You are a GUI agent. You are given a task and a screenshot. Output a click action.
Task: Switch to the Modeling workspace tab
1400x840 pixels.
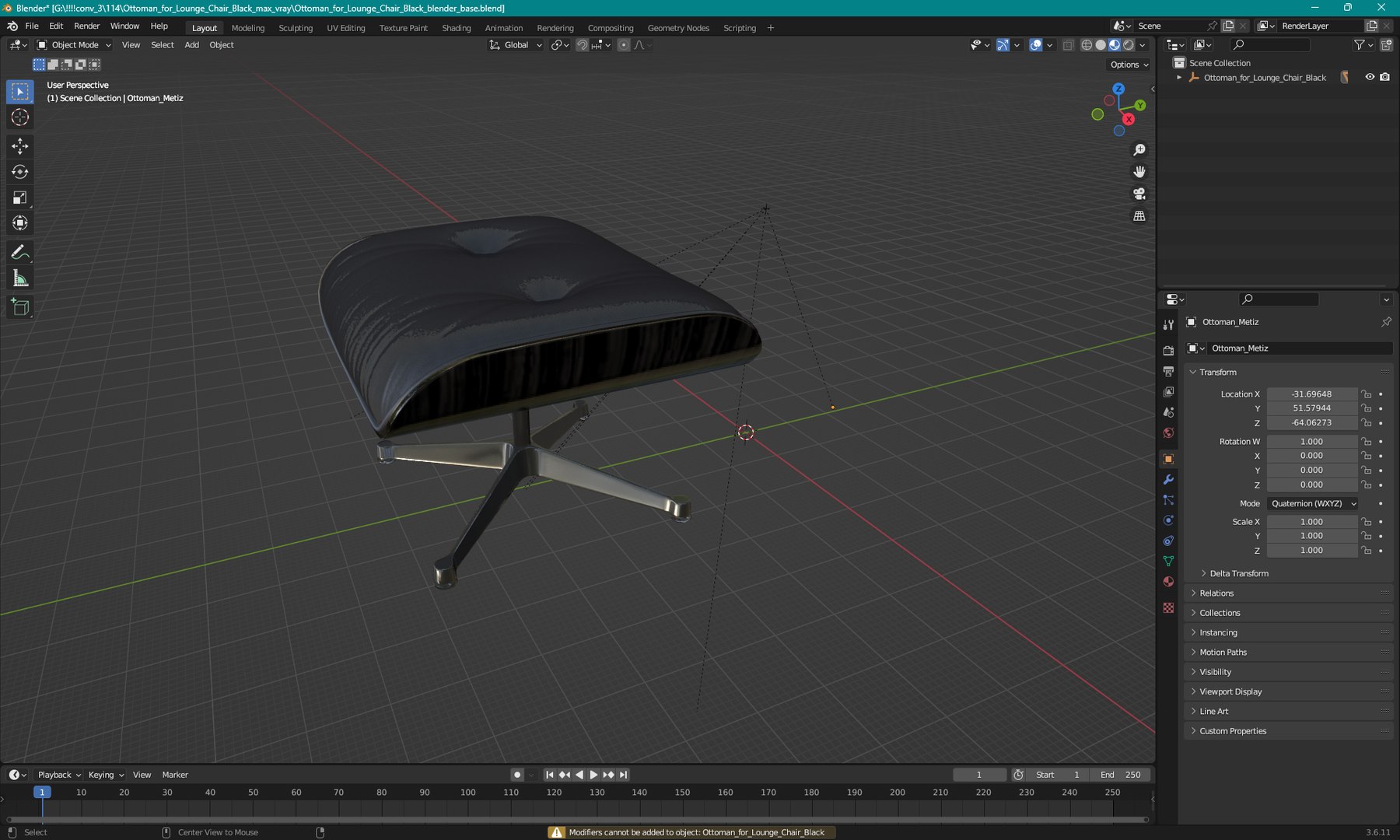pyautogui.click(x=248, y=28)
